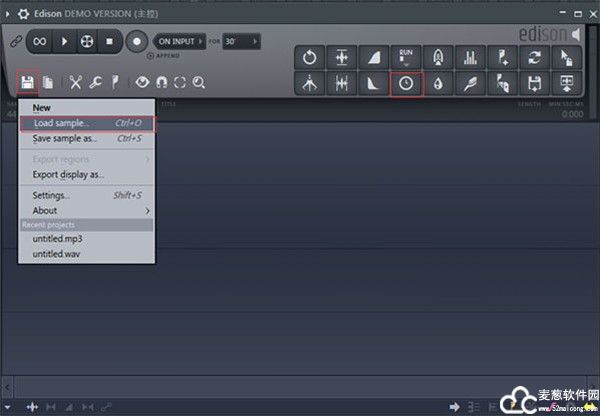The image size is (600, 416).
Task: Open the FOR 30 duration dropdown
Action: pos(241,41)
